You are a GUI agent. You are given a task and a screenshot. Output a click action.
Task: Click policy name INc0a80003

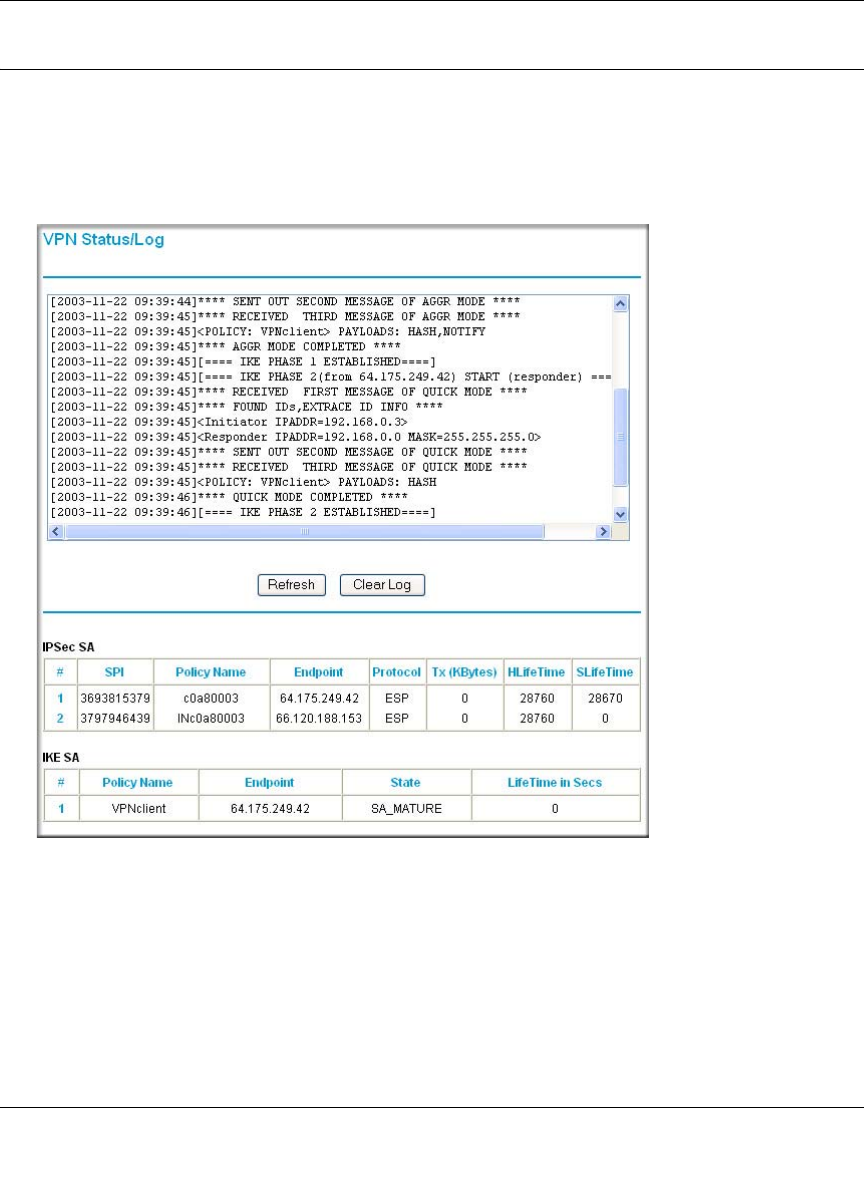click(211, 718)
